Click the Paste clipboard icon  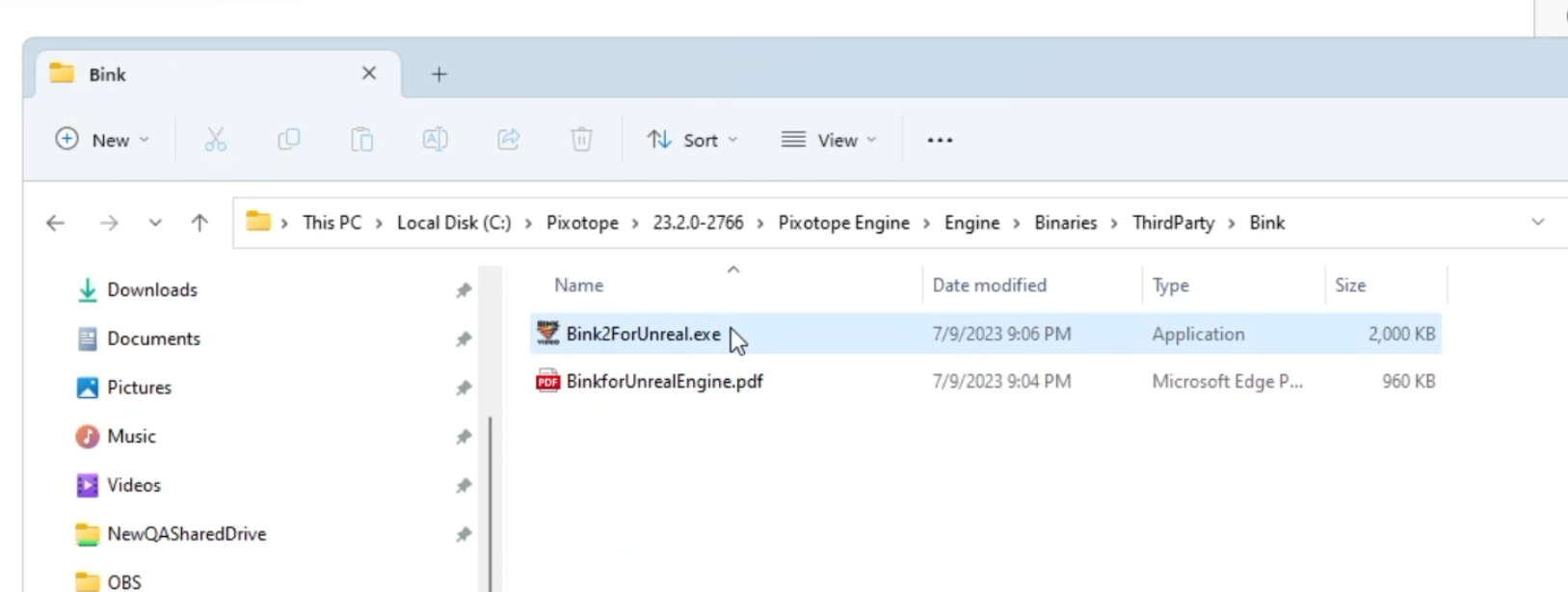point(361,140)
